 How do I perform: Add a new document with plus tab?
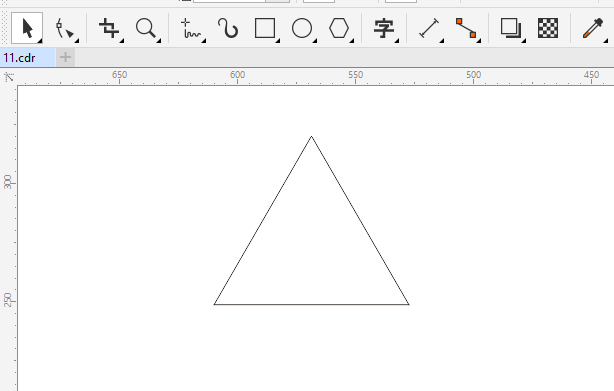point(65,58)
